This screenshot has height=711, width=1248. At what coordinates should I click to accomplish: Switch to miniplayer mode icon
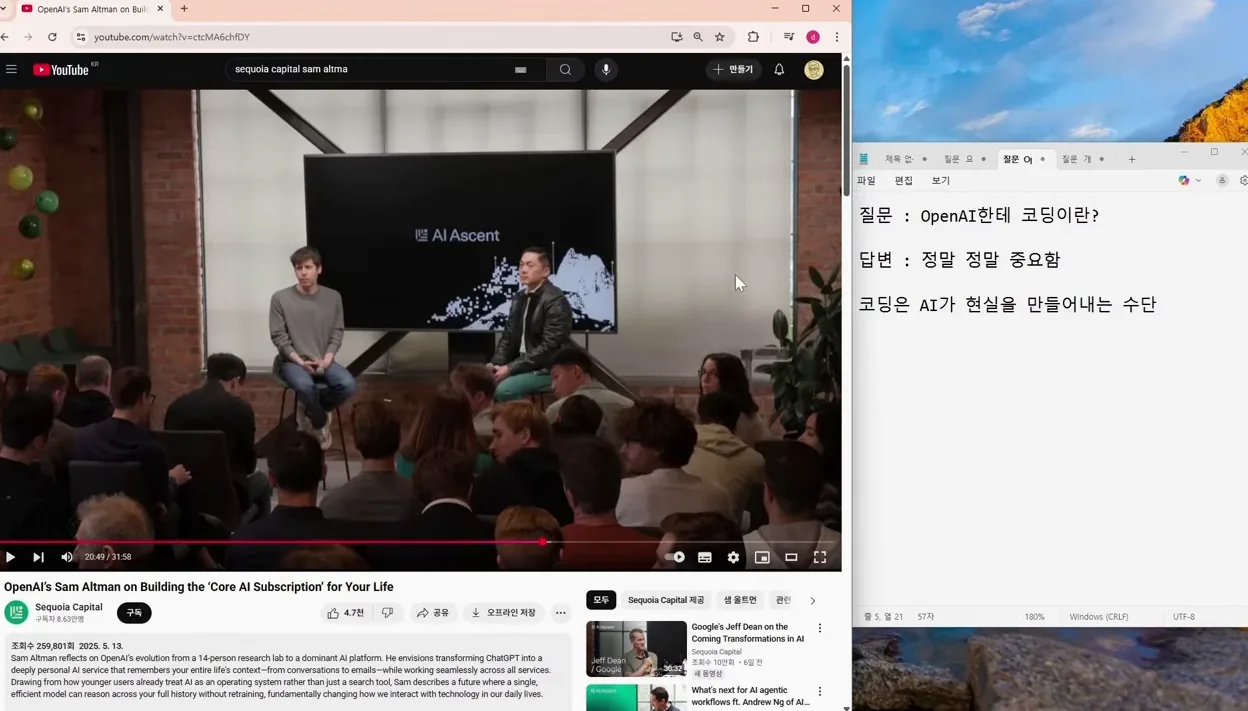[x=762, y=557]
